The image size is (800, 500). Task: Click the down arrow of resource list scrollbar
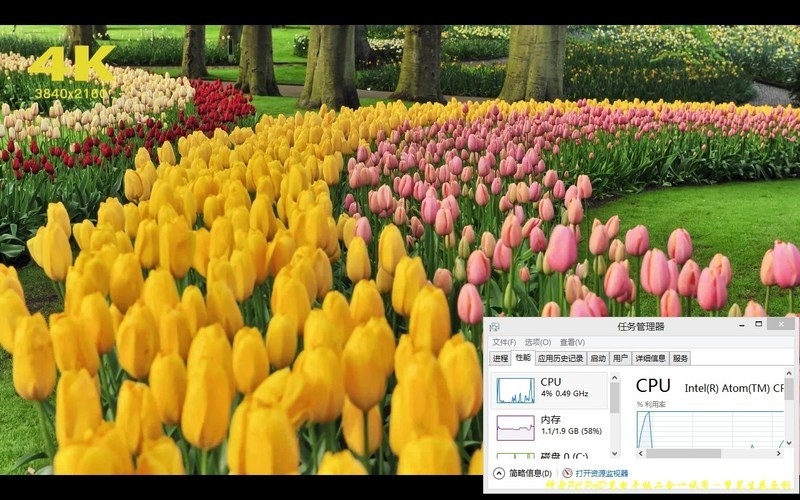[615, 454]
